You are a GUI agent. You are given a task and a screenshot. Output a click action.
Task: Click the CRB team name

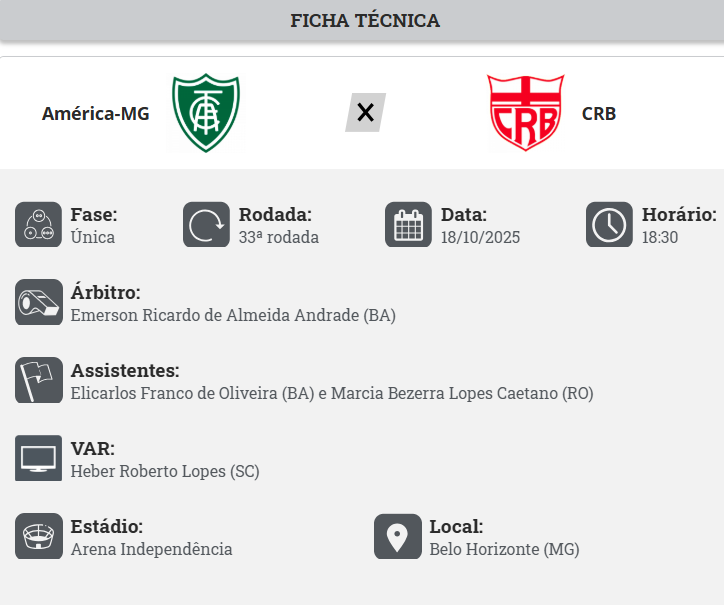tap(599, 114)
